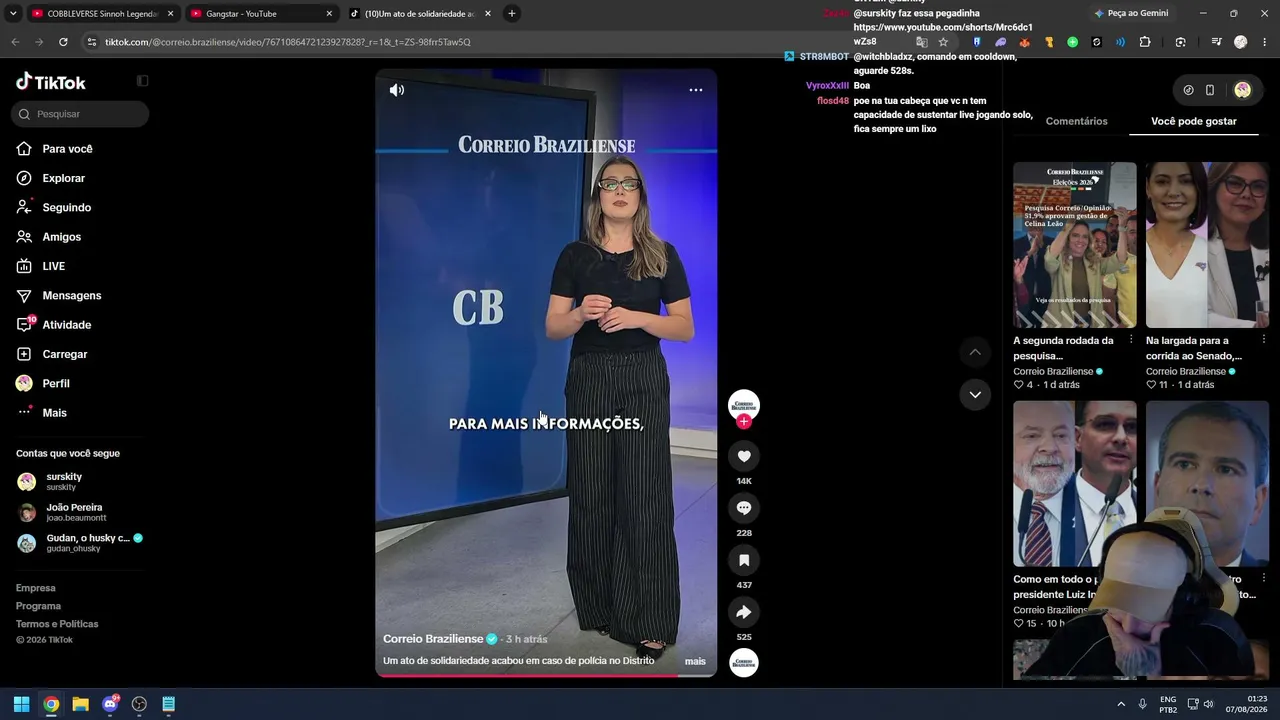
Task: Share the video with the arrow icon
Action: click(x=744, y=612)
